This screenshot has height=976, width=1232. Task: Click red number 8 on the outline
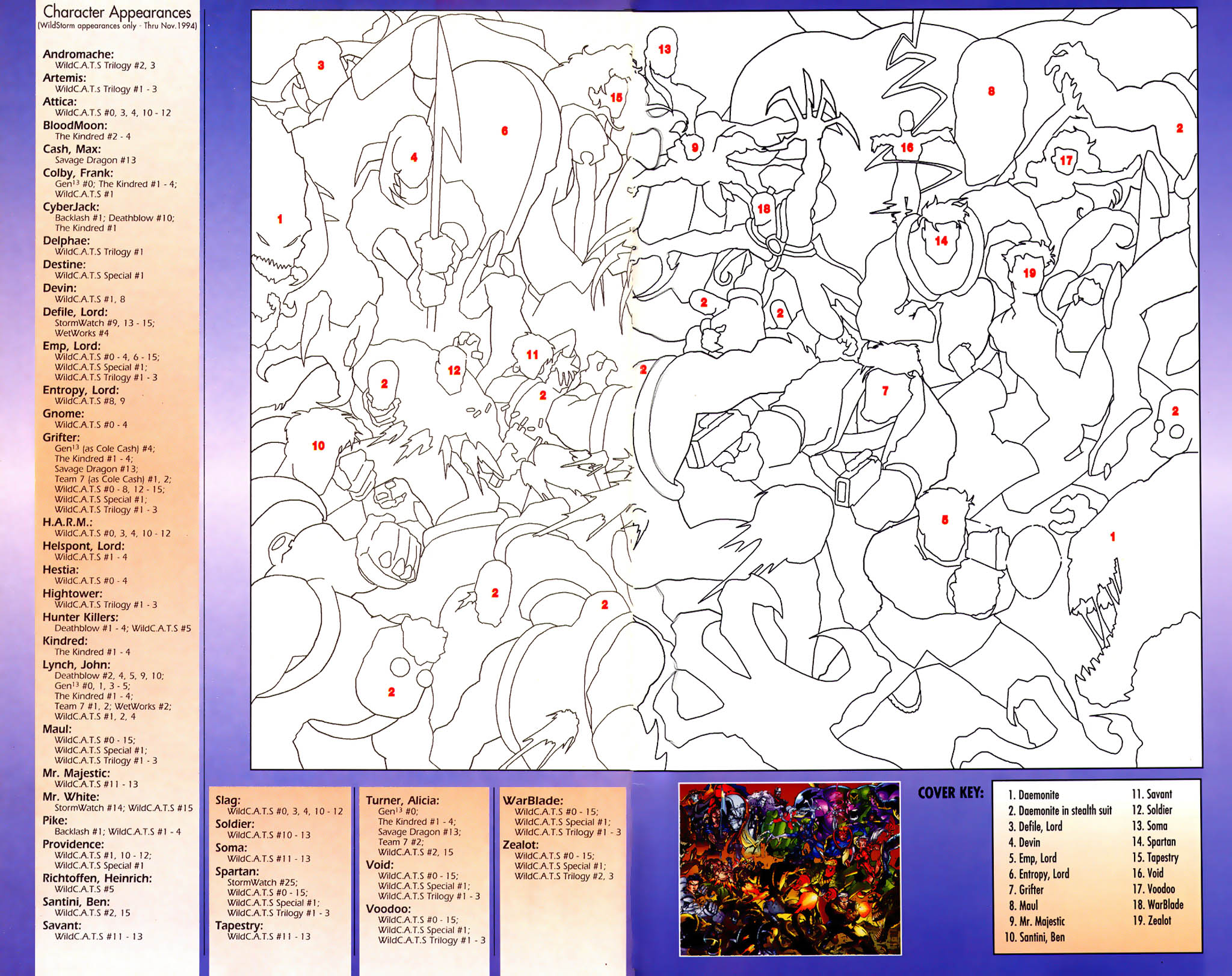pos(991,91)
